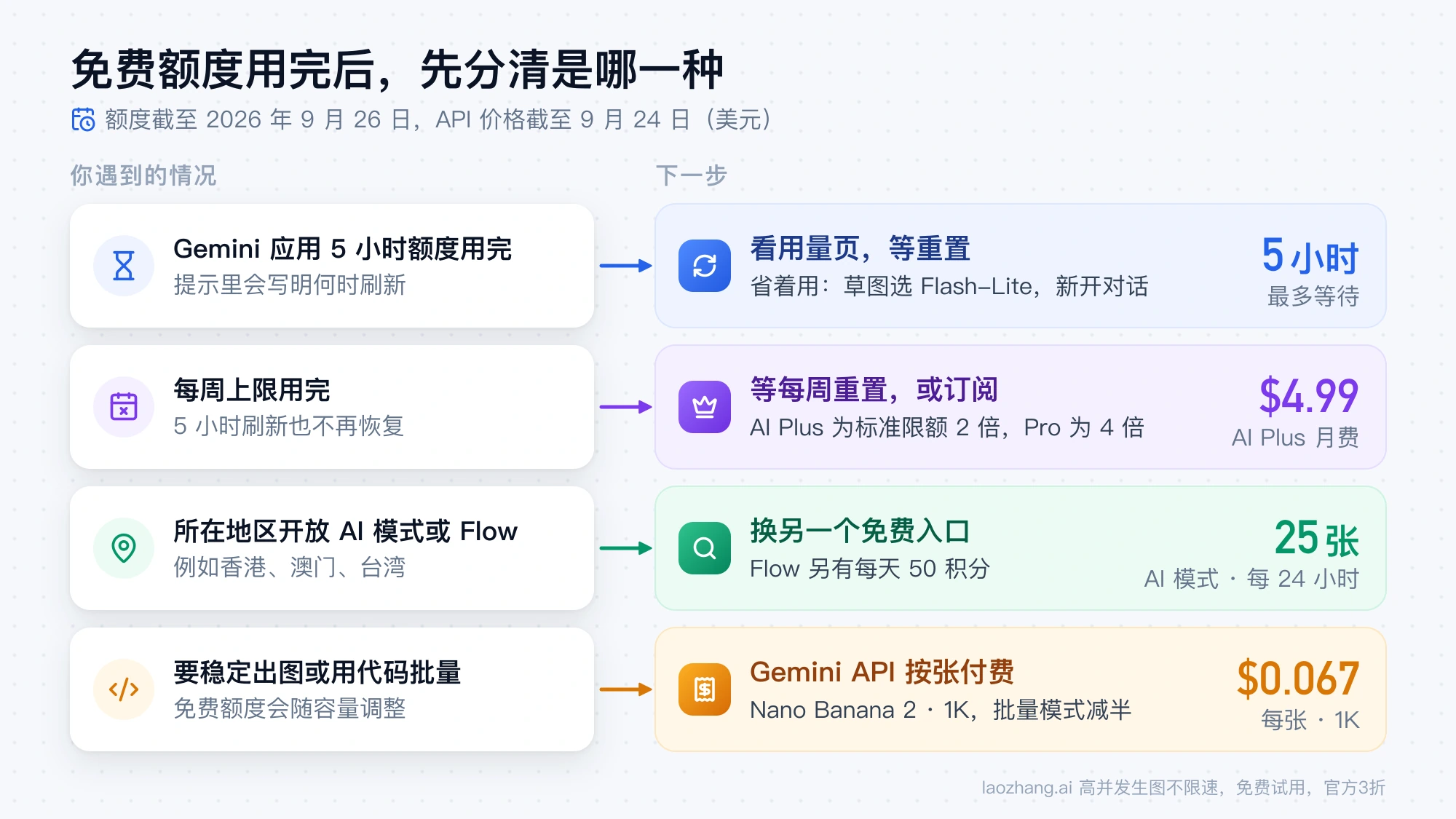This screenshot has height=819, width=1456.
Task: Click the label 每张 · 1K
Action: [1310, 720]
